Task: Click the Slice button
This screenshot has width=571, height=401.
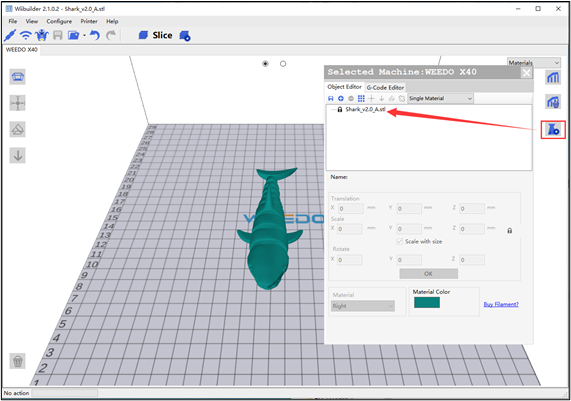Action: point(155,35)
